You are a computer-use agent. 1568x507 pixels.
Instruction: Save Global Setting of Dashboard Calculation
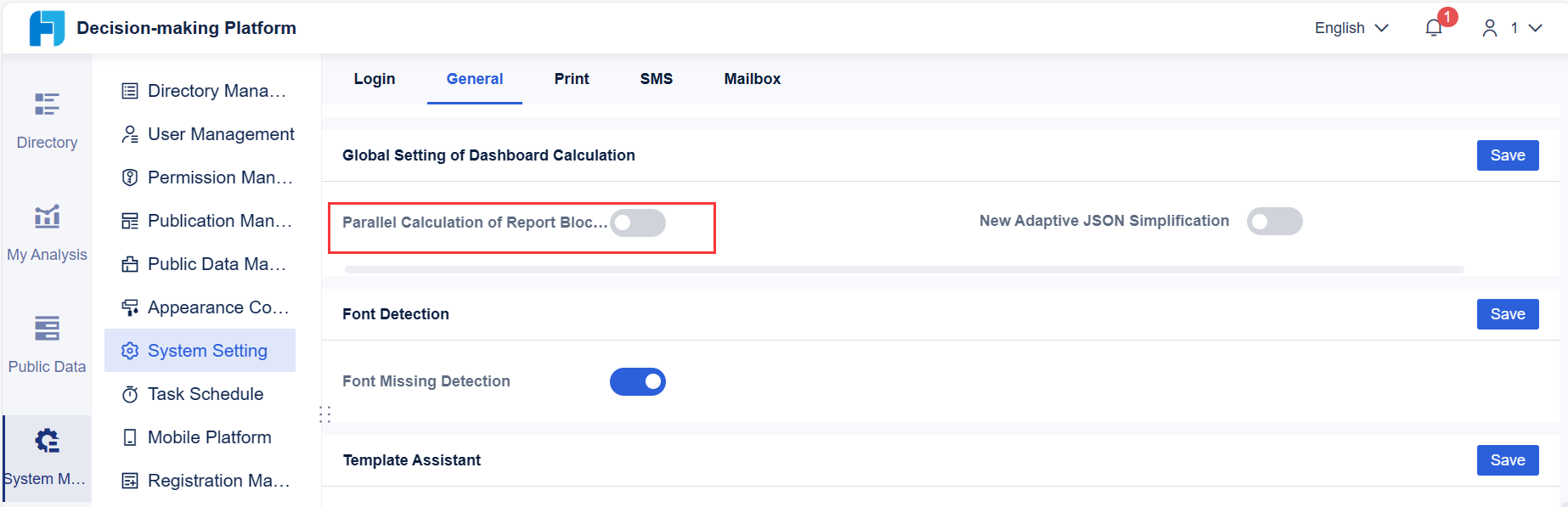tap(1507, 155)
